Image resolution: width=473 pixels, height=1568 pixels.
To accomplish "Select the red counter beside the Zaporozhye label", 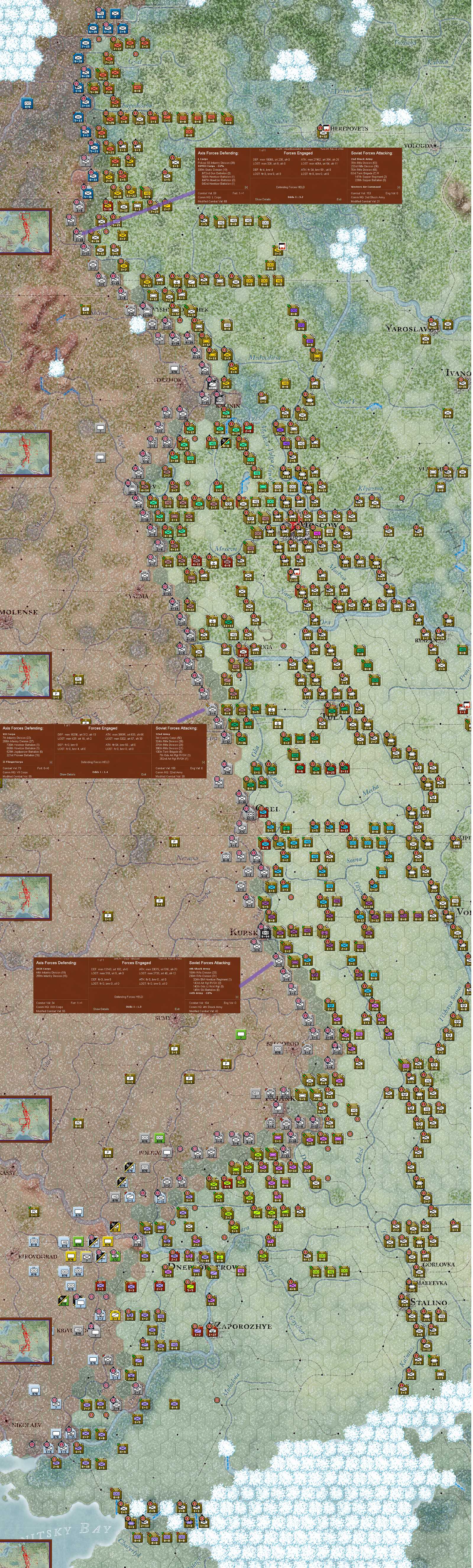I will click(x=212, y=1331).
